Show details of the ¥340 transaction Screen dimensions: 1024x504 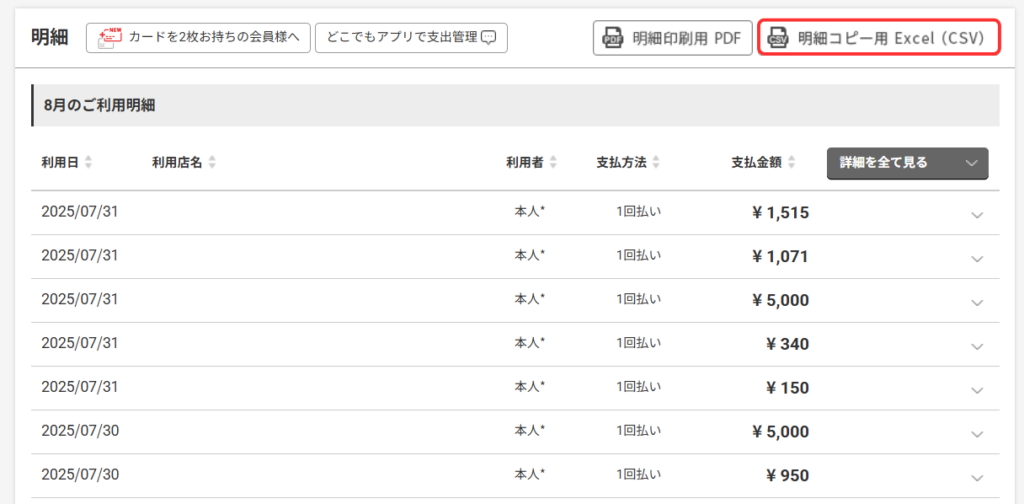pyautogui.click(x=977, y=346)
